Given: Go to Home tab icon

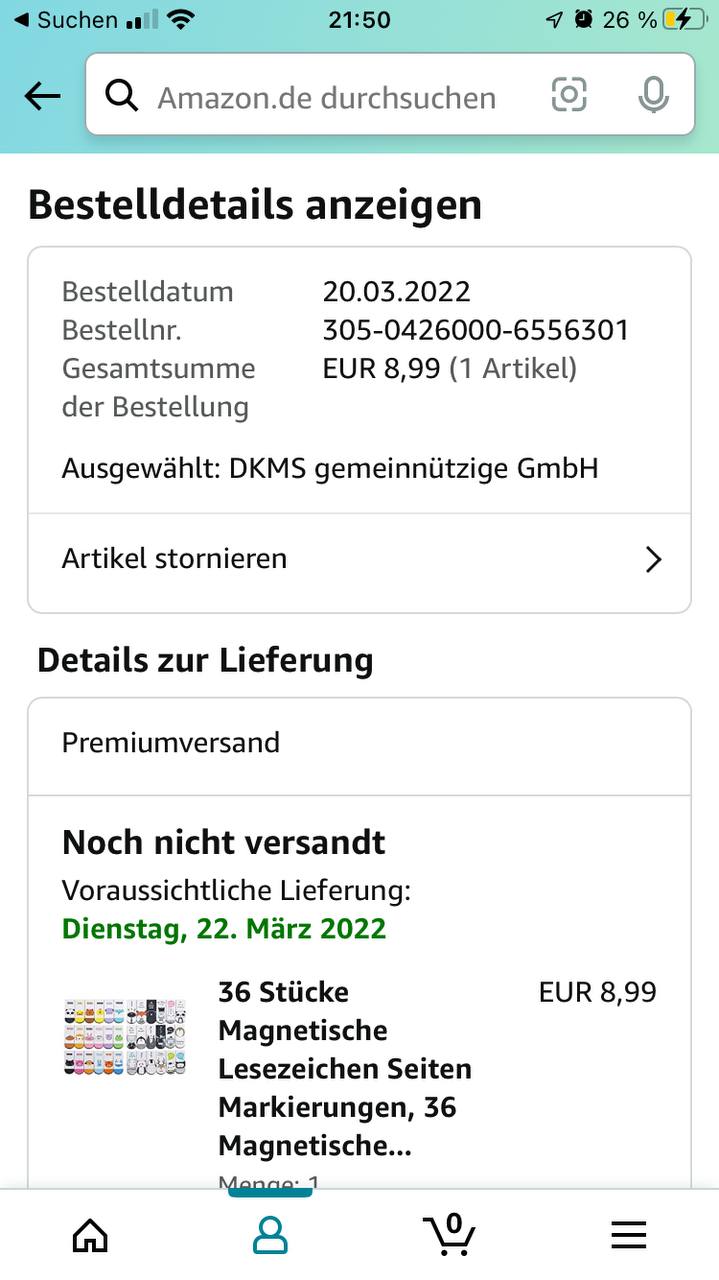Looking at the screenshot, I should coord(90,1235).
